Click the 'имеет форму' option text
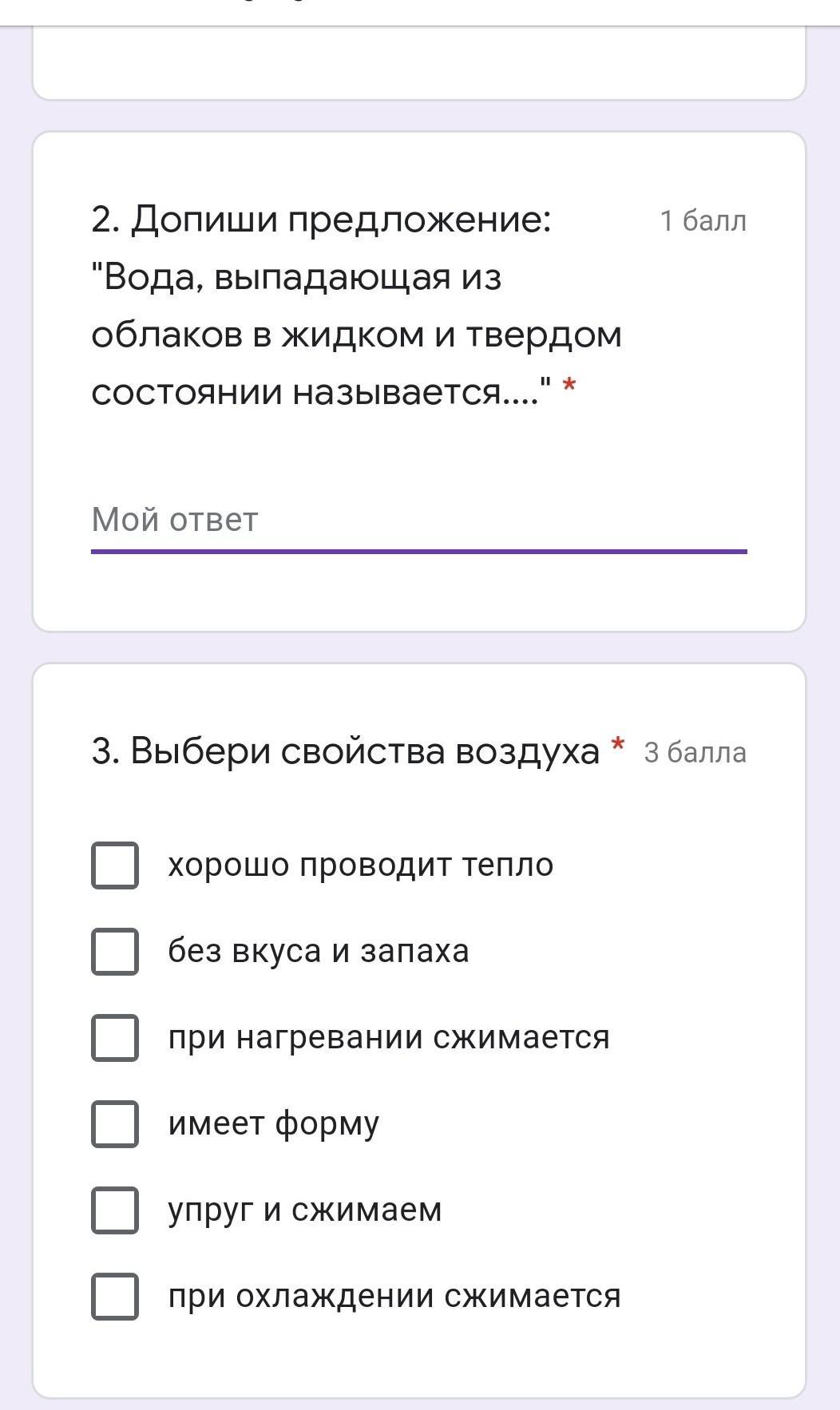The width and height of the screenshot is (840, 1410). tap(273, 1123)
